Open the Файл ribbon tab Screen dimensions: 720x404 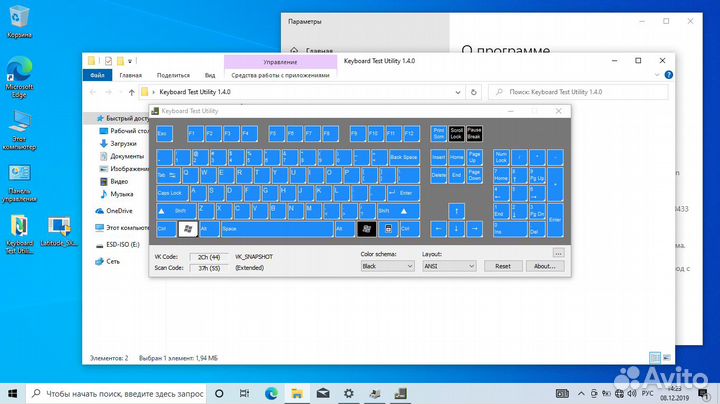tap(97, 75)
